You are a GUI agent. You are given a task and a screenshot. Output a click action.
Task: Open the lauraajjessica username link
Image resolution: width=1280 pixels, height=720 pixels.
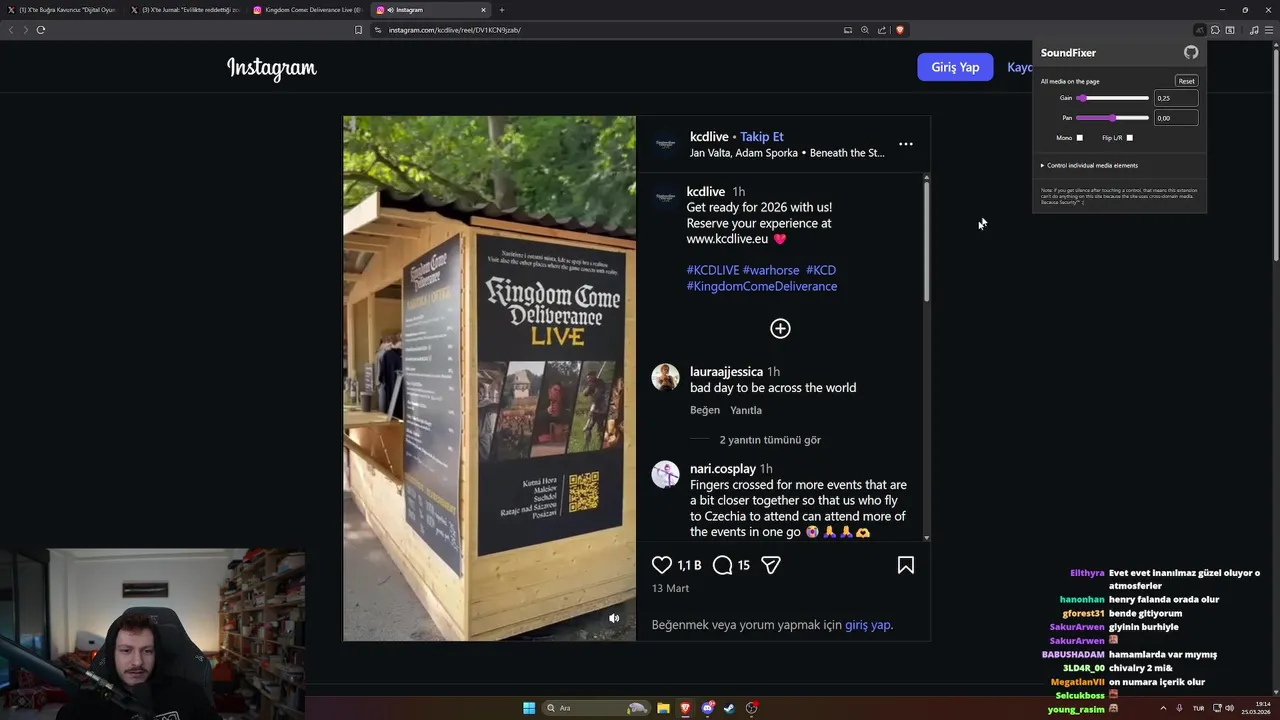727,371
